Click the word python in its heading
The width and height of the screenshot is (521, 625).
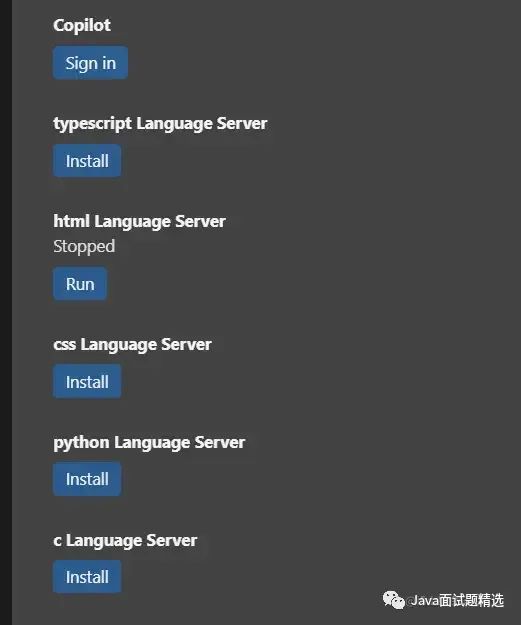click(x=81, y=443)
